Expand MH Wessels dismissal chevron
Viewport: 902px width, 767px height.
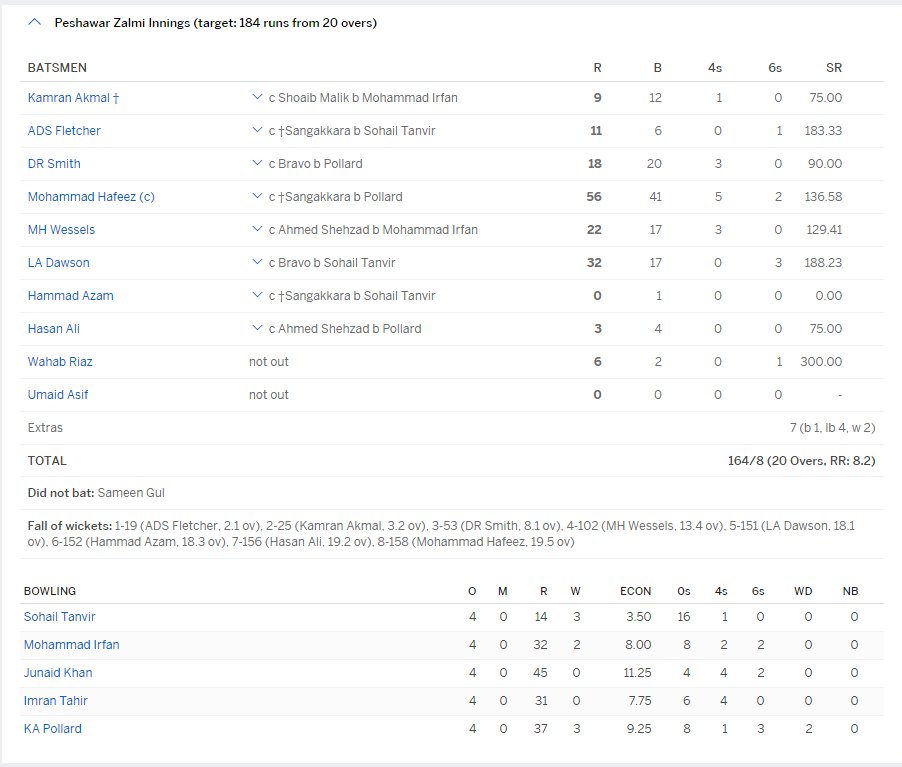[257, 230]
